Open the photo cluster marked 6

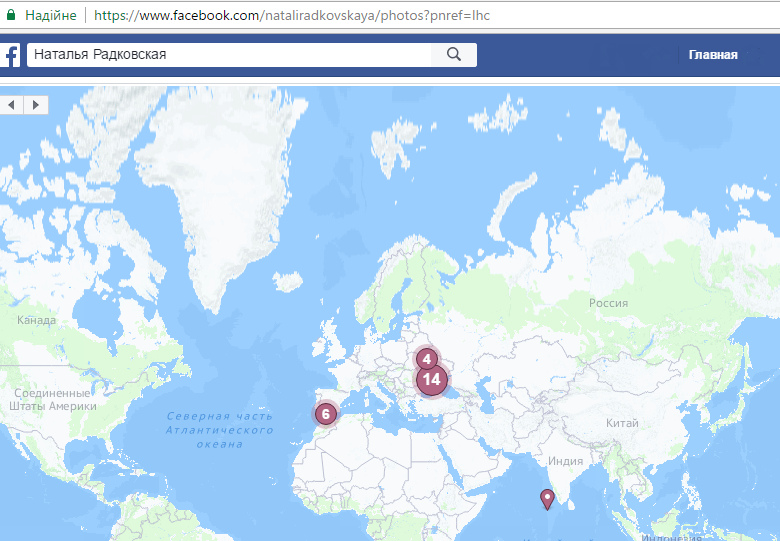(x=325, y=413)
